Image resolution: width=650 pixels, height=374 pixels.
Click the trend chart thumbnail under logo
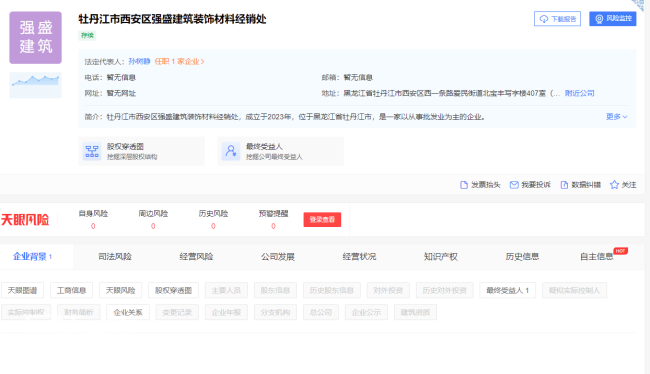click(36, 85)
